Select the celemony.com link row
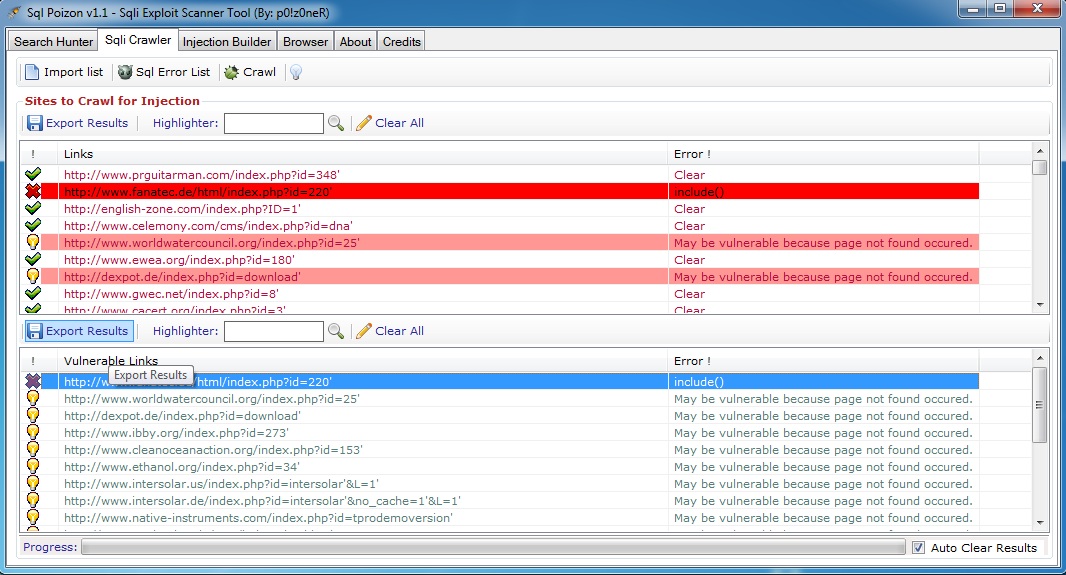 [x=208, y=226]
